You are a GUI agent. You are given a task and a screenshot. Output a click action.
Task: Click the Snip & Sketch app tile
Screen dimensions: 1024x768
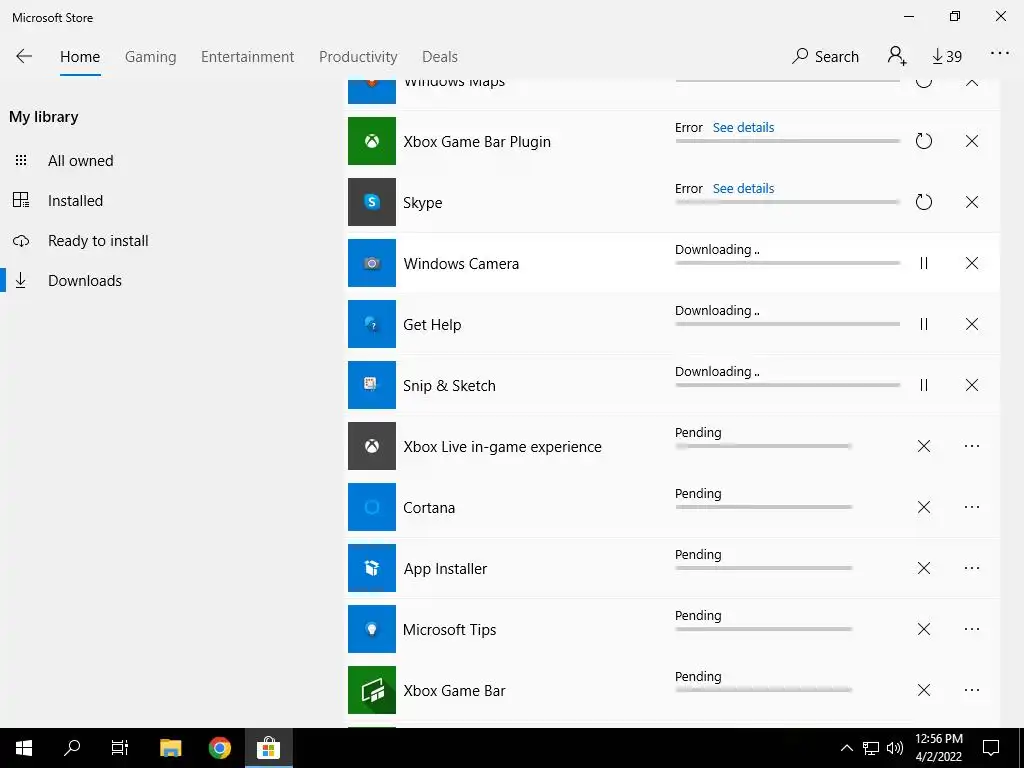tap(372, 385)
